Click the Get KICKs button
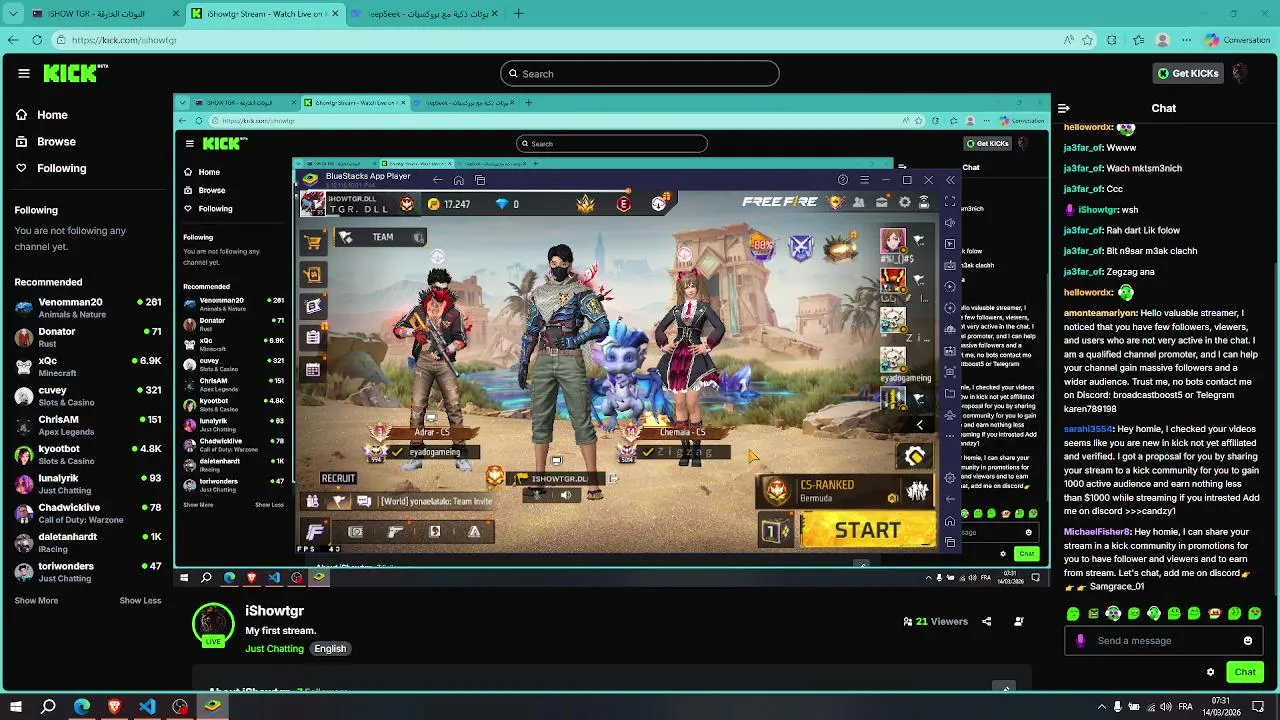Screen dimensions: 1280x720 [x=1188, y=73]
